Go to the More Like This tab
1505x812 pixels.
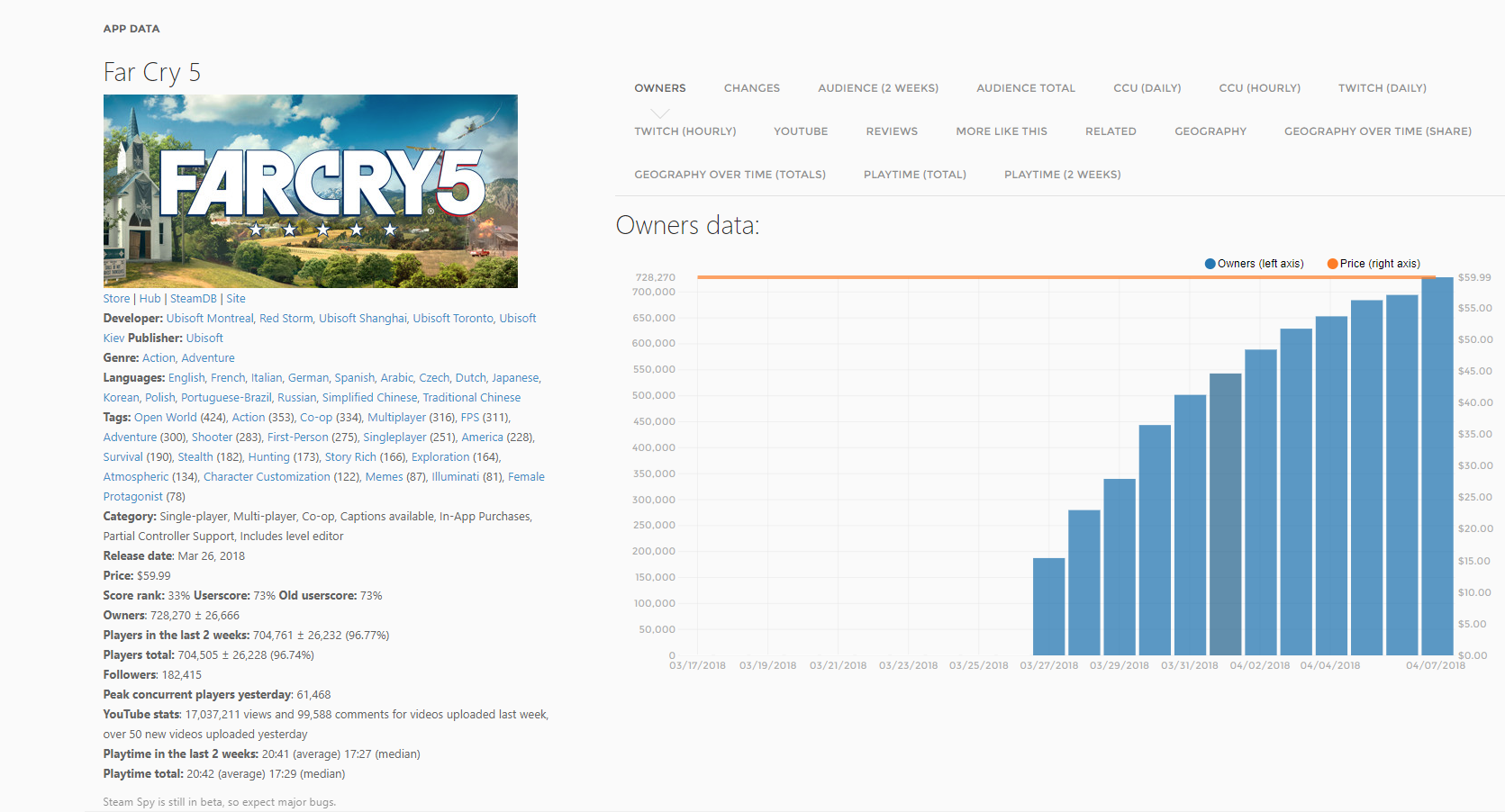tap(1002, 131)
